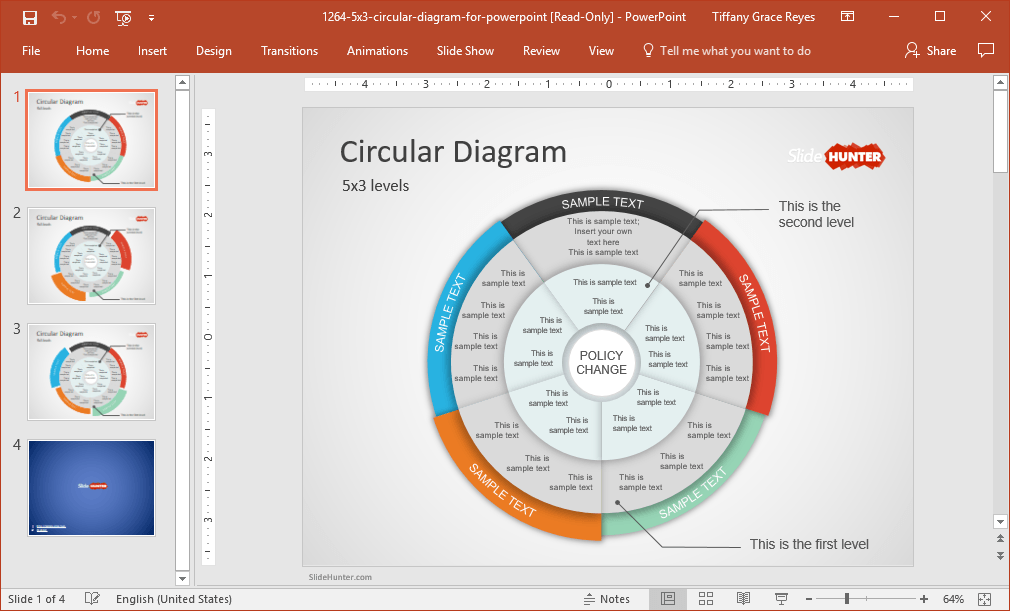Click the Share button

[930, 51]
